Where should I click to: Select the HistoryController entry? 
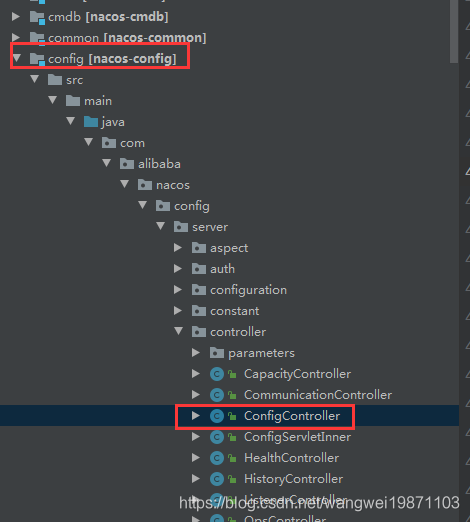pyautogui.click(x=293, y=479)
